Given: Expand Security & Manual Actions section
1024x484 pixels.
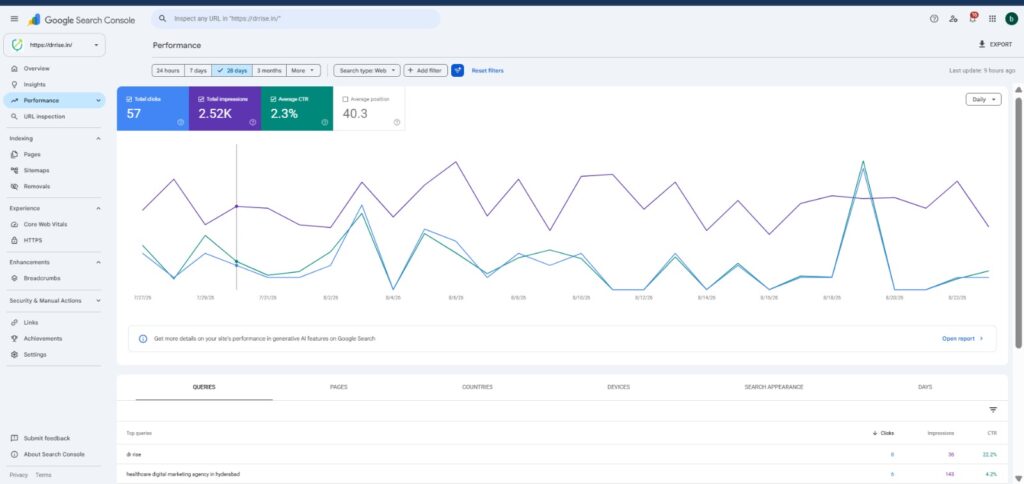Looking at the screenshot, I should coord(99,300).
